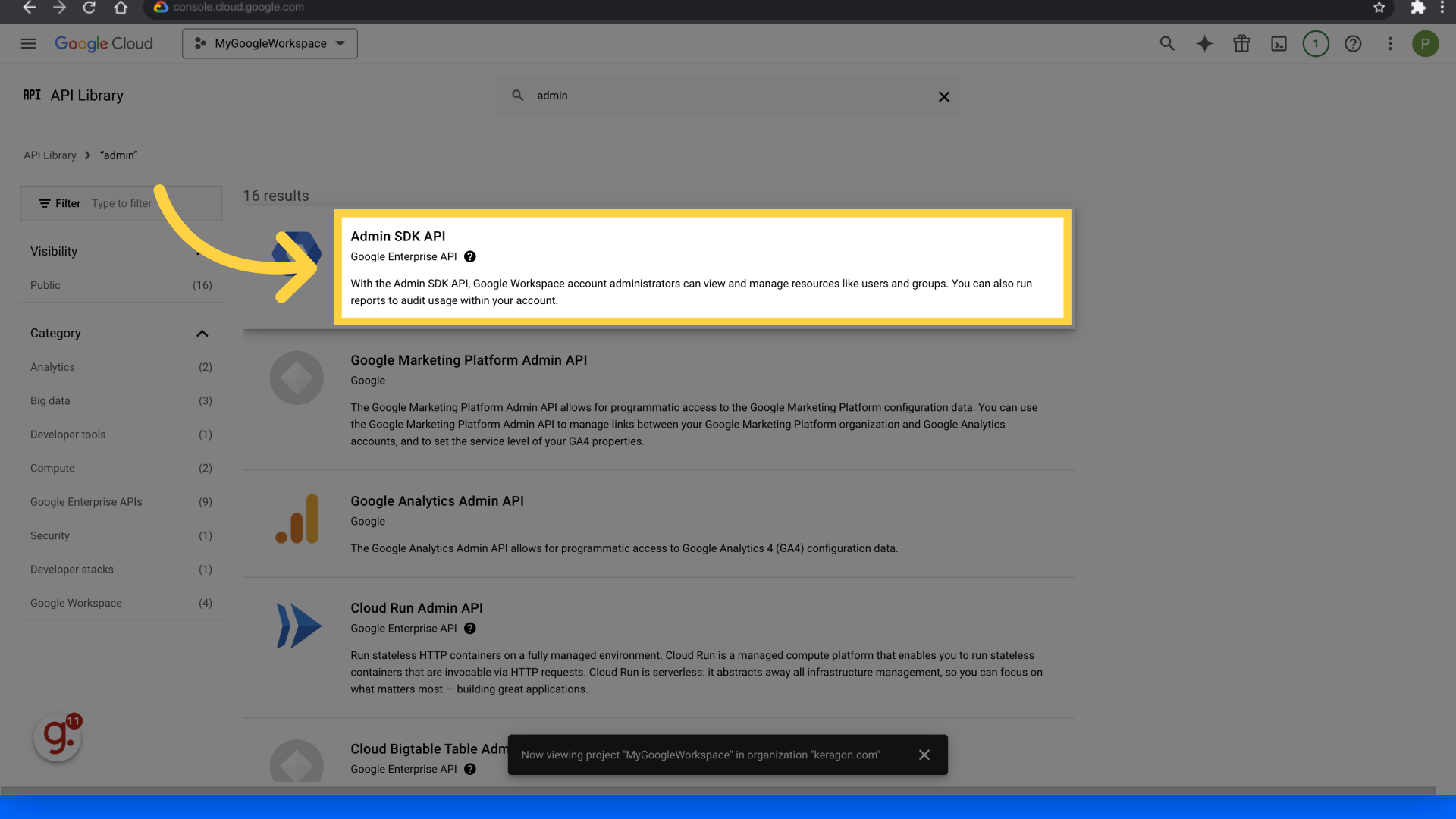
Task: Open Google Marketing Platform Admin API
Action: pyautogui.click(x=469, y=360)
